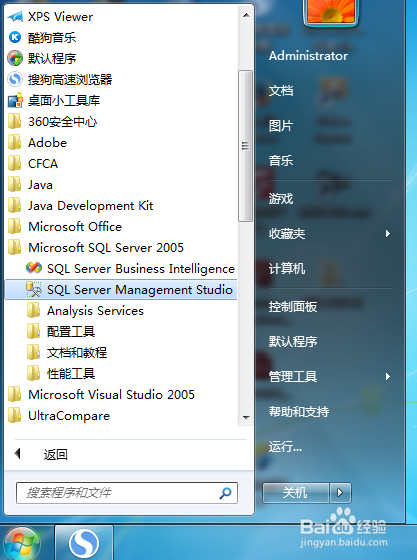Open 默认程序 in the right pane
This screenshot has height=560, width=417.
[x=293, y=341]
